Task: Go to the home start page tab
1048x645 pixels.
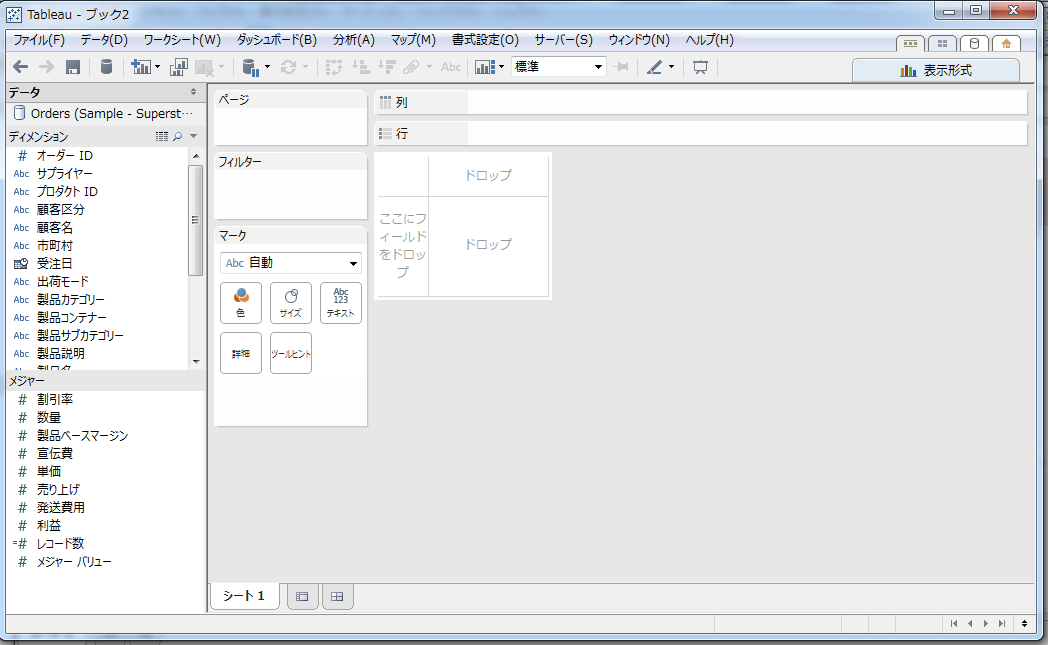Action: point(1007,43)
